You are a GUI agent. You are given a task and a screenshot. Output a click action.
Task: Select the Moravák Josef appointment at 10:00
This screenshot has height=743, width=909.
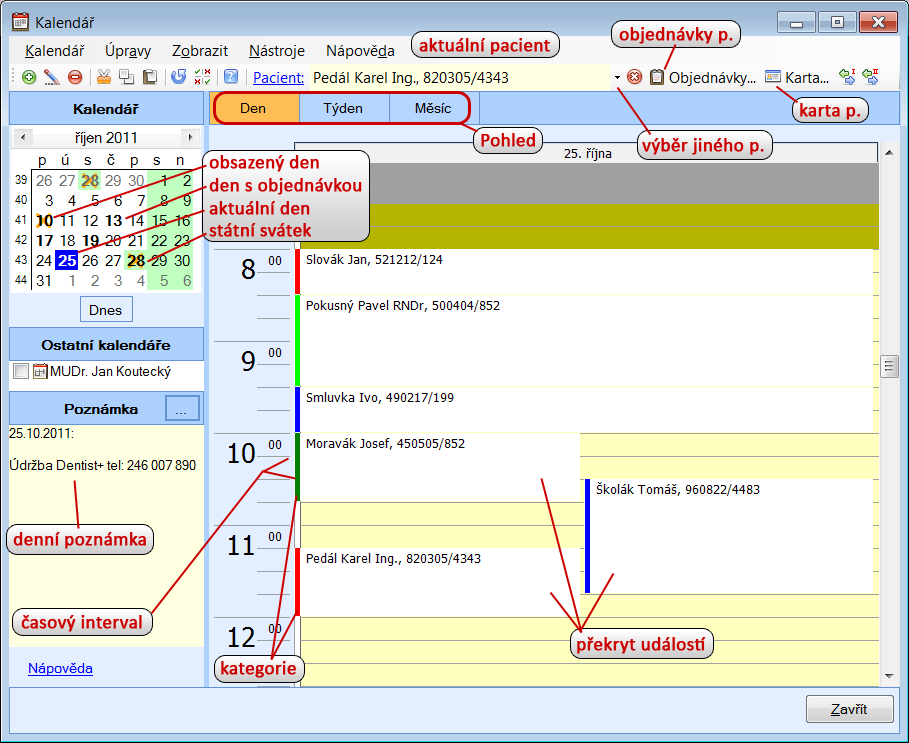(x=438, y=467)
